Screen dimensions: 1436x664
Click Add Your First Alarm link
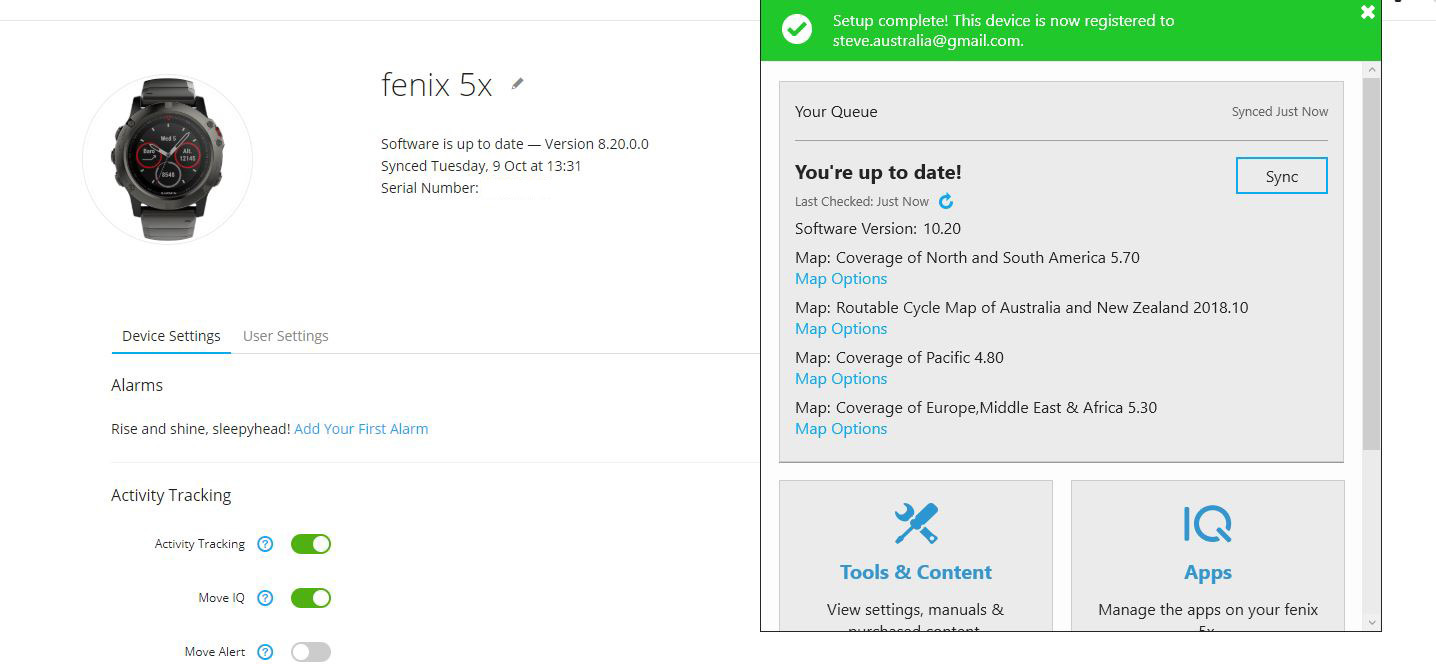[361, 429]
